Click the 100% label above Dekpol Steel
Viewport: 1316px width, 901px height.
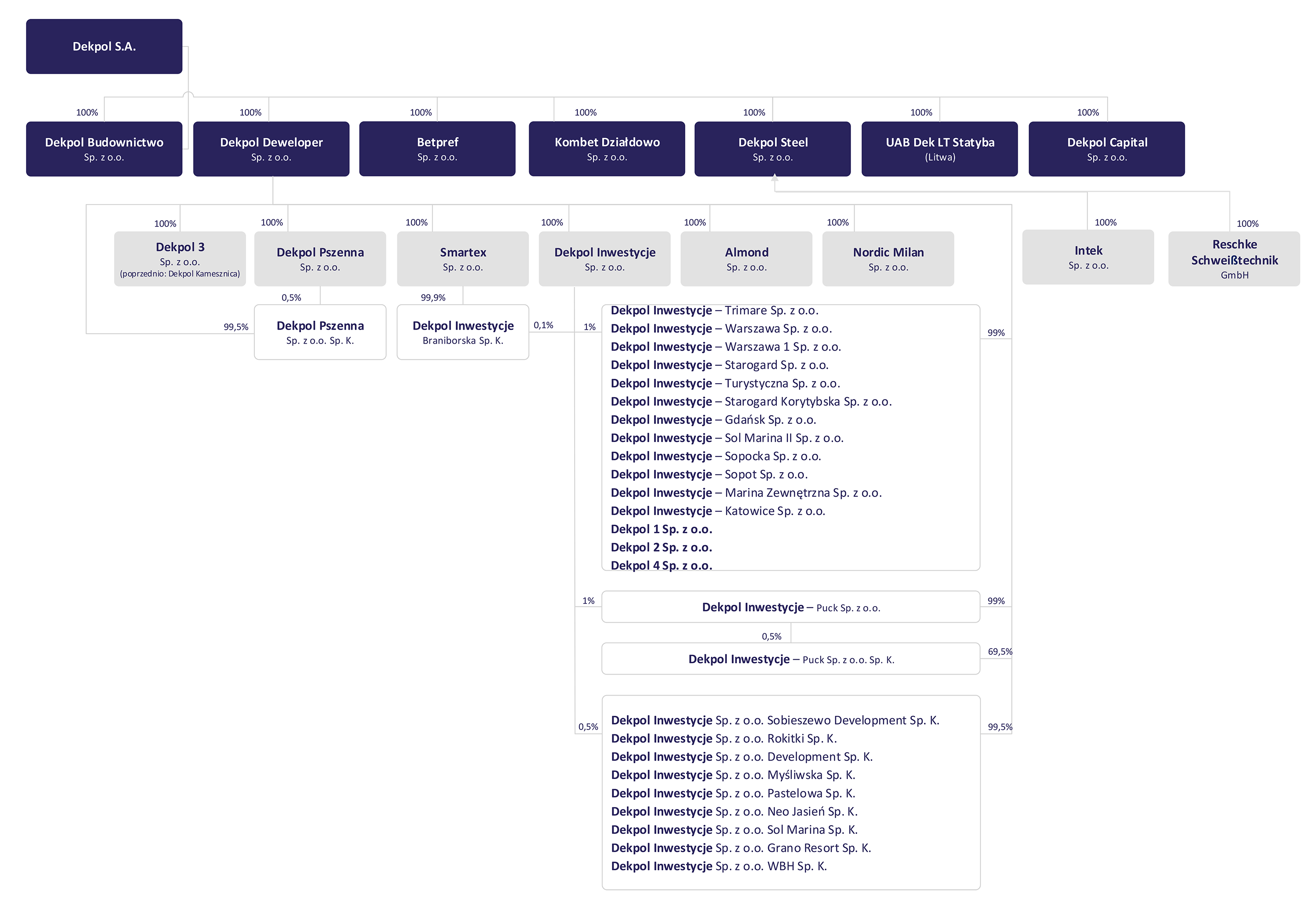[754, 113]
